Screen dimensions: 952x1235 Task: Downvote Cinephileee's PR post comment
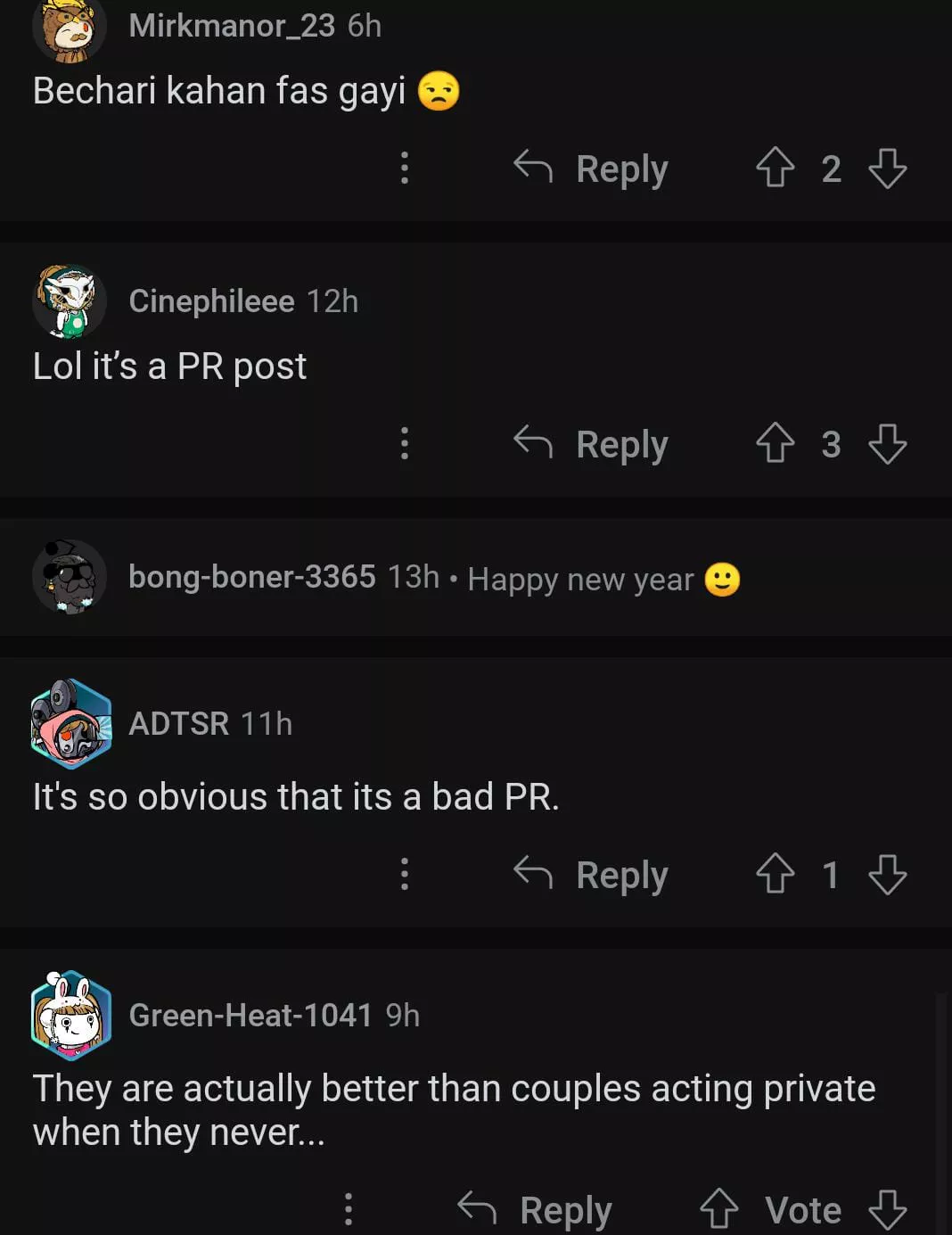pyautogui.click(x=887, y=443)
